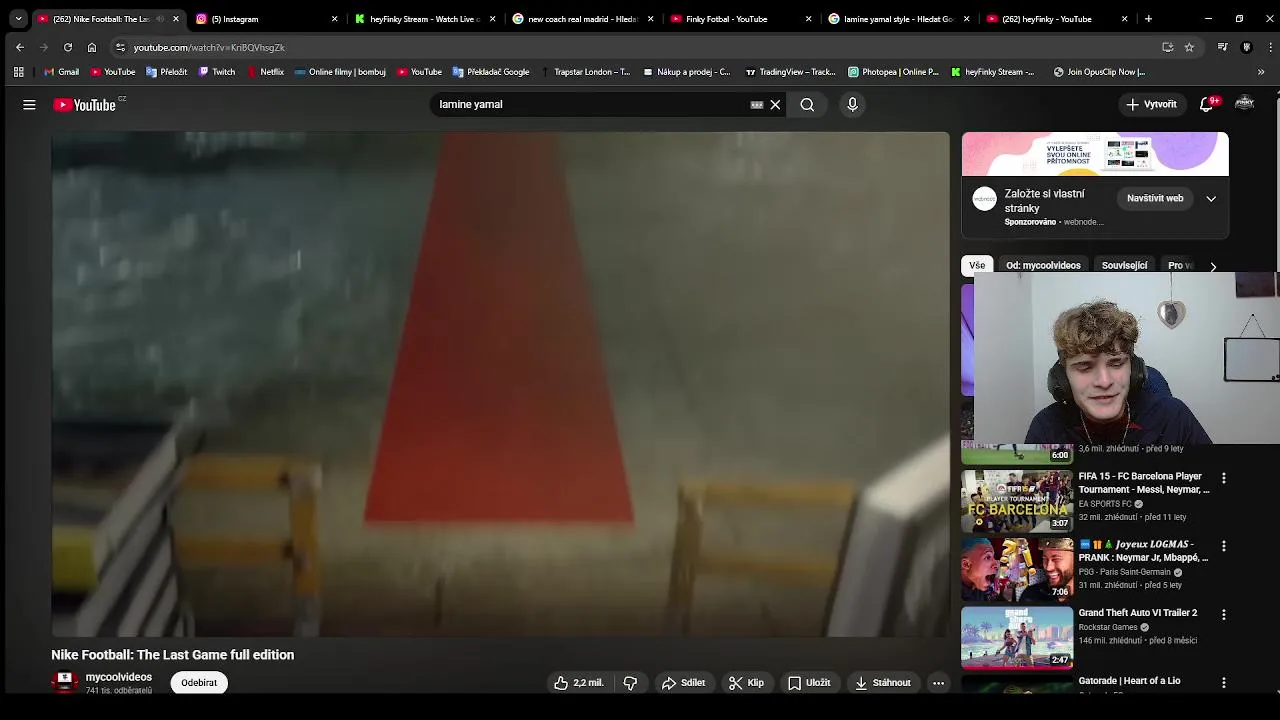This screenshot has width=1280, height=720.
Task: Open the Photopea bookmark
Action: tap(893, 72)
